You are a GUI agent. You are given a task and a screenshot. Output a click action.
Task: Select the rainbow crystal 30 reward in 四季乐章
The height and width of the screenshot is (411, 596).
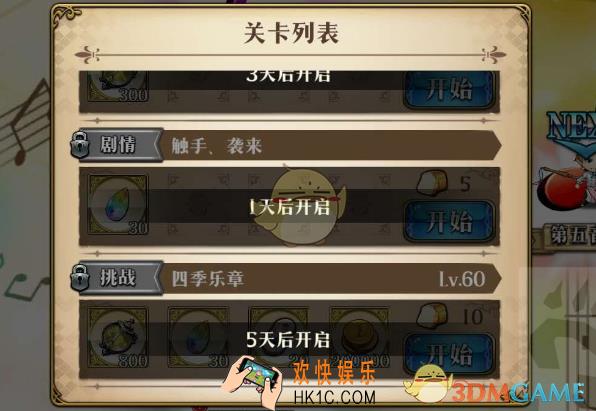click(x=198, y=337)
